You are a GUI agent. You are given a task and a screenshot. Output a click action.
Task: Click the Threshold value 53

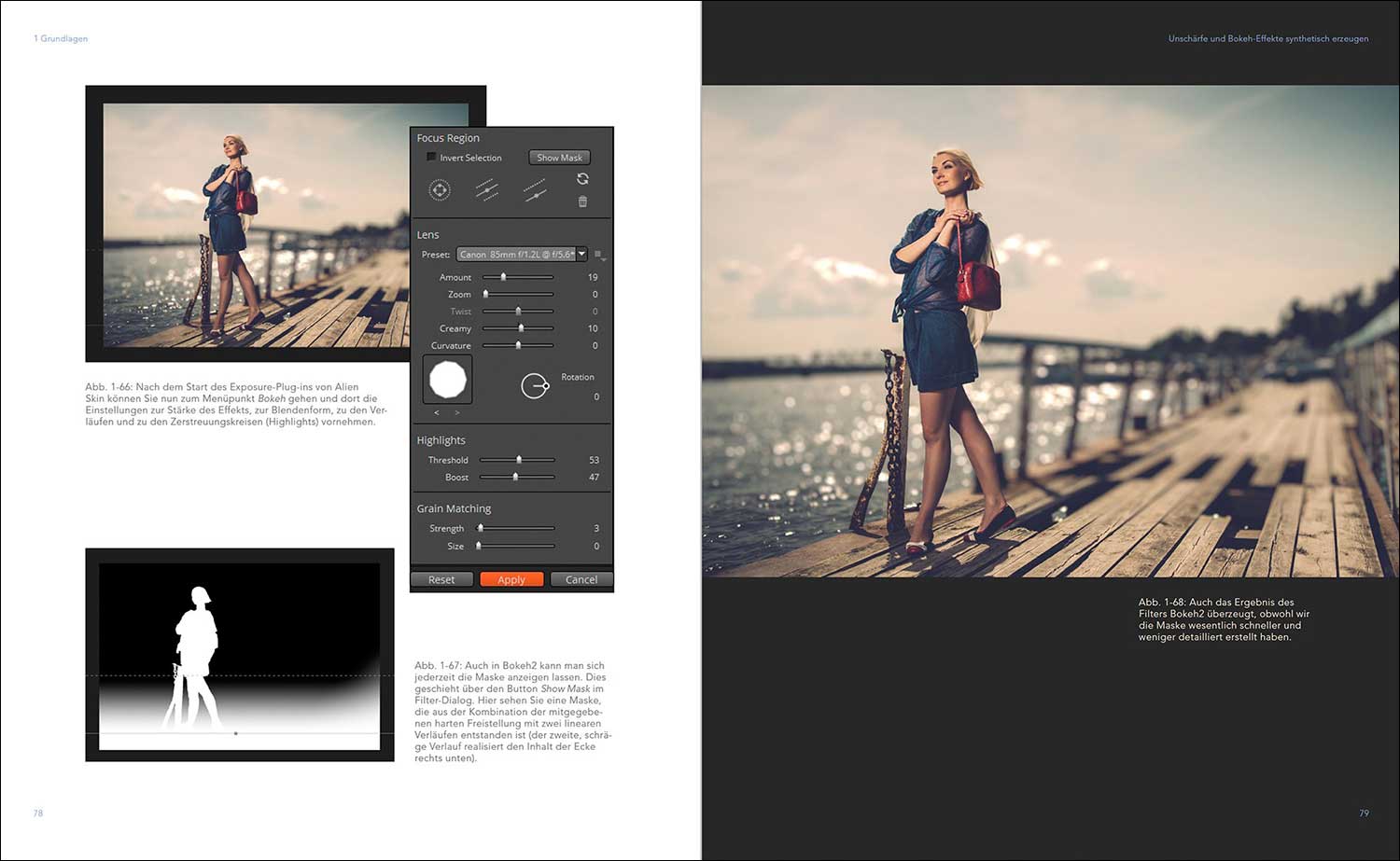594,460
